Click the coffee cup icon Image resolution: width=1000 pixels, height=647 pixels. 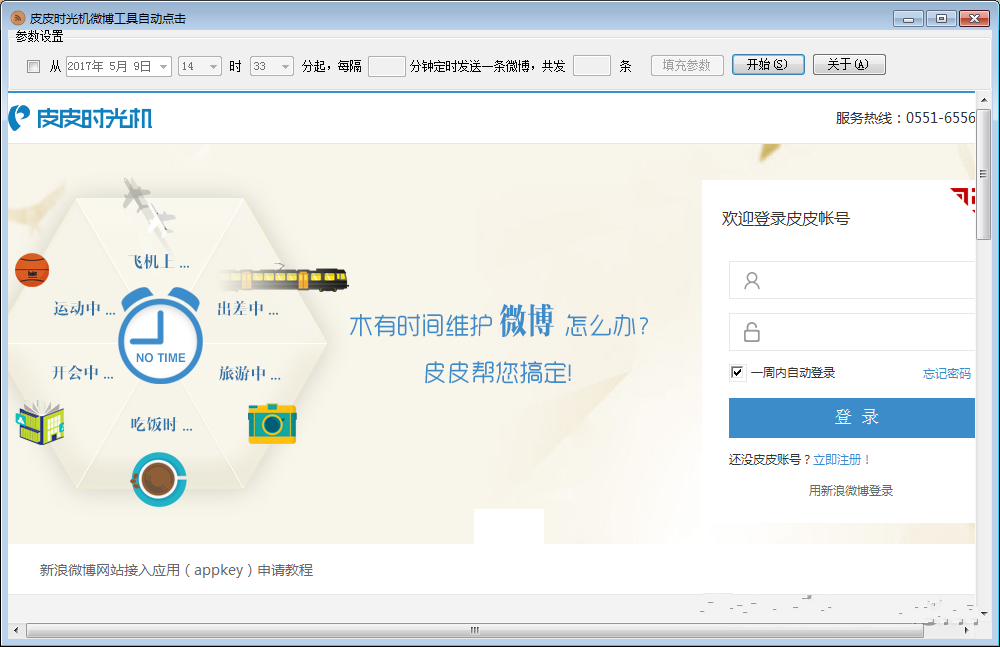[159, 479]
